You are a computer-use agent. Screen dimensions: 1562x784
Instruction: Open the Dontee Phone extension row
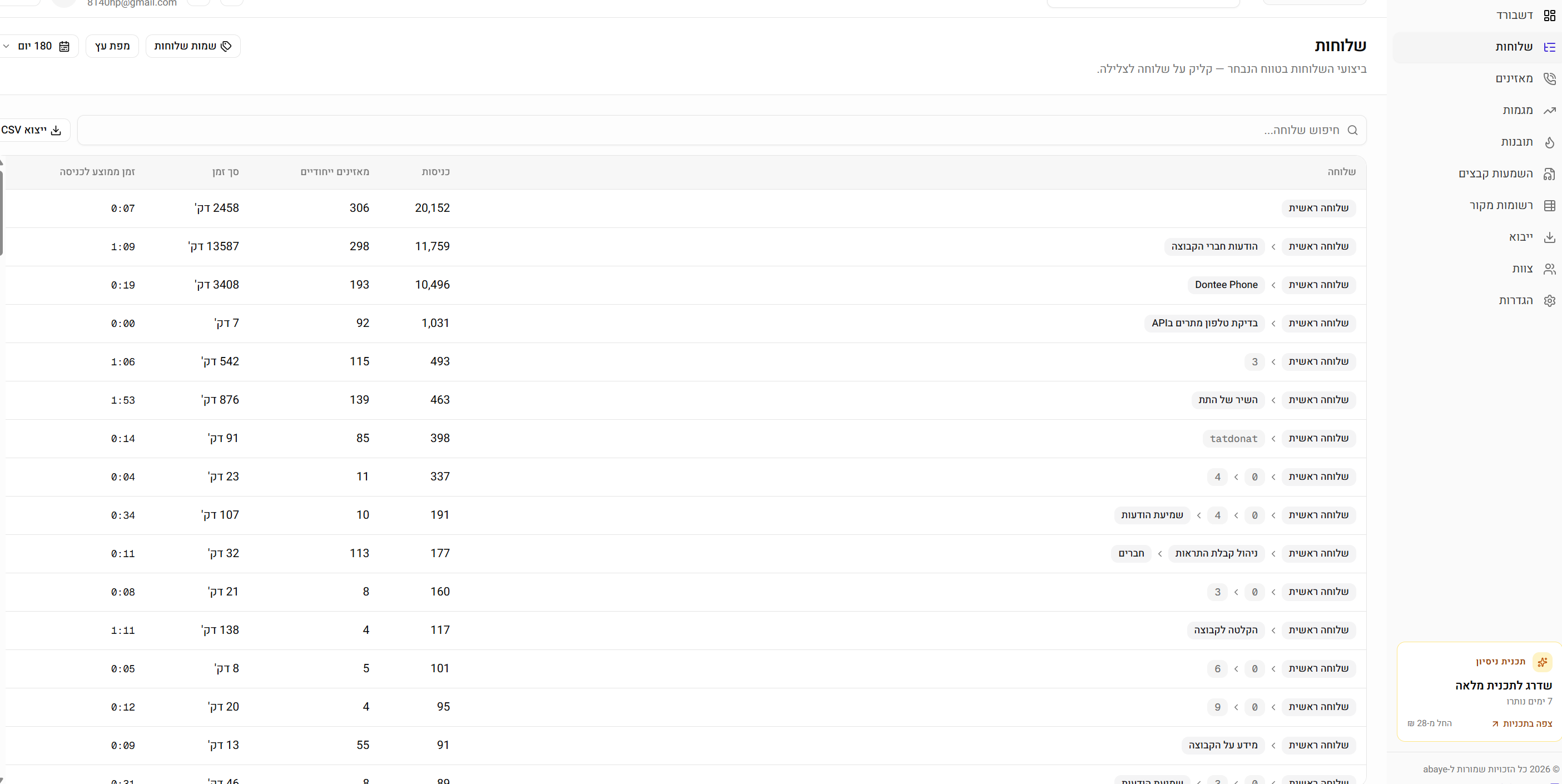click(1226, 285)
